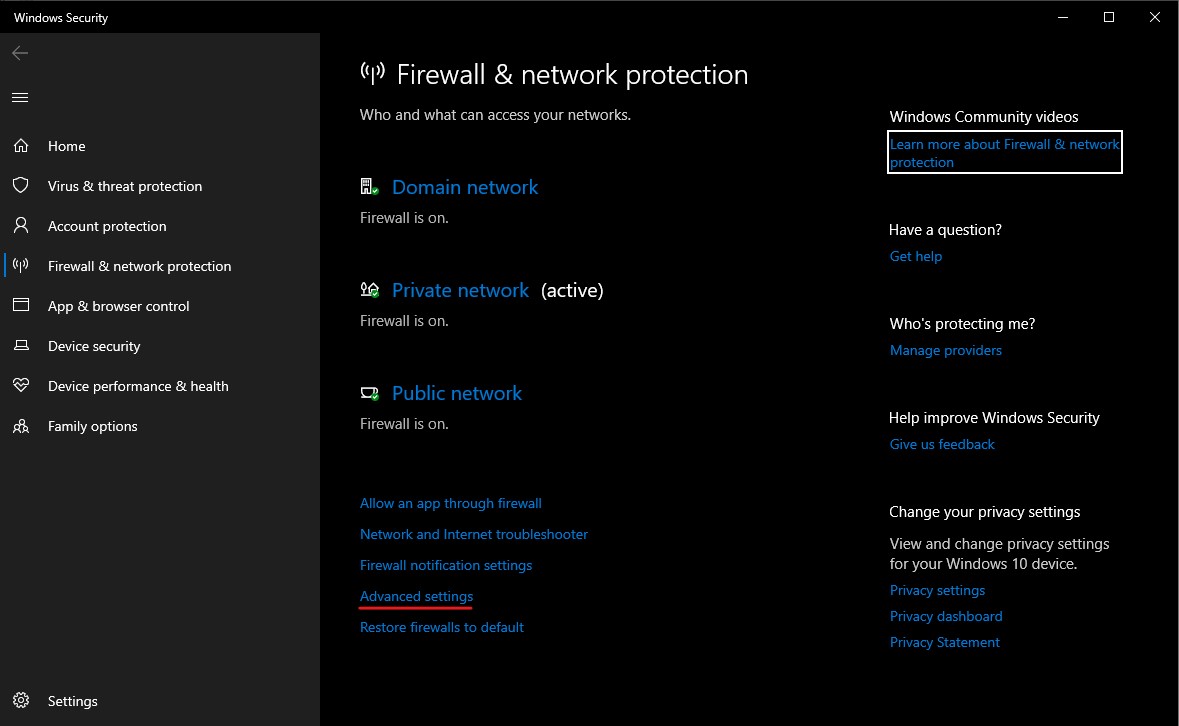Open Account protection via the person icon
The width and height of the screenshot is (1179, 726).
pos(21,226)
